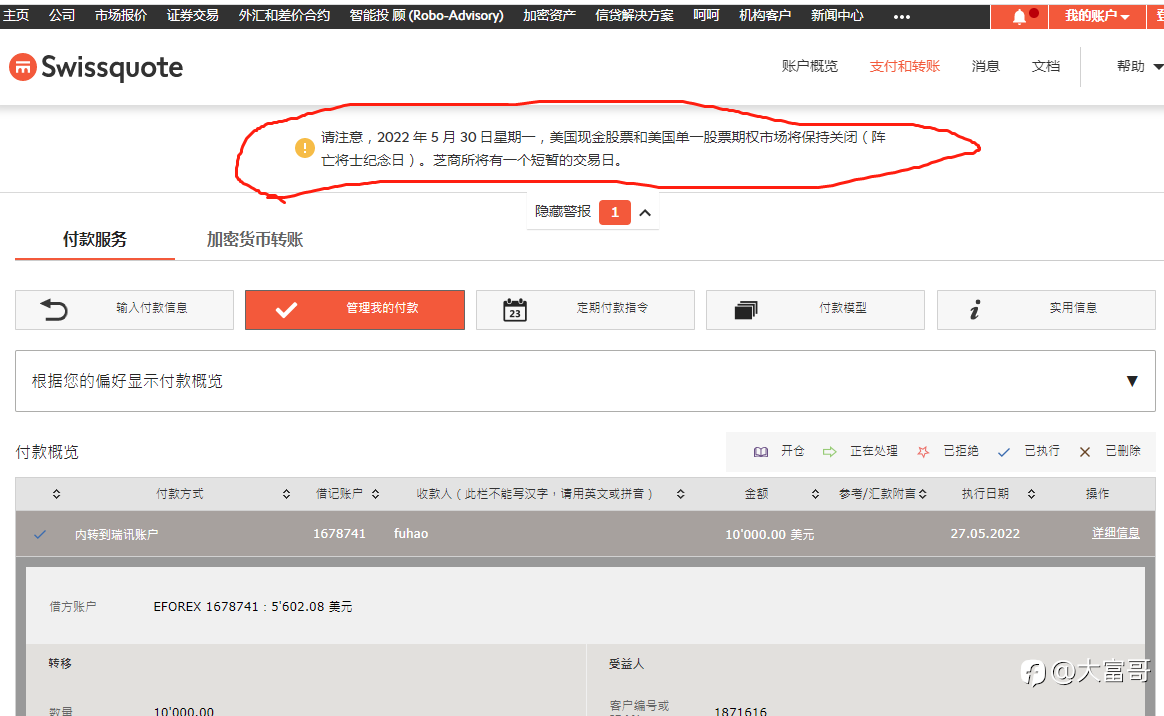Open the 证券交易 menu item

pos(192,15)
